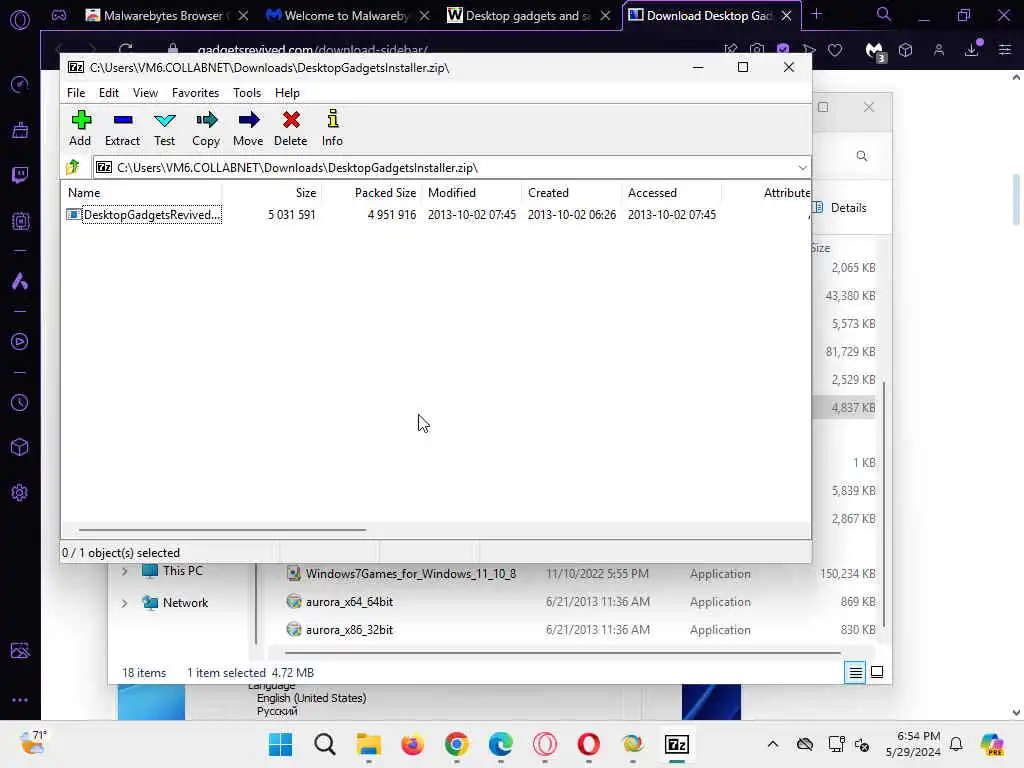Open the Twitch sidebar icon in Opera

point(20,175)
